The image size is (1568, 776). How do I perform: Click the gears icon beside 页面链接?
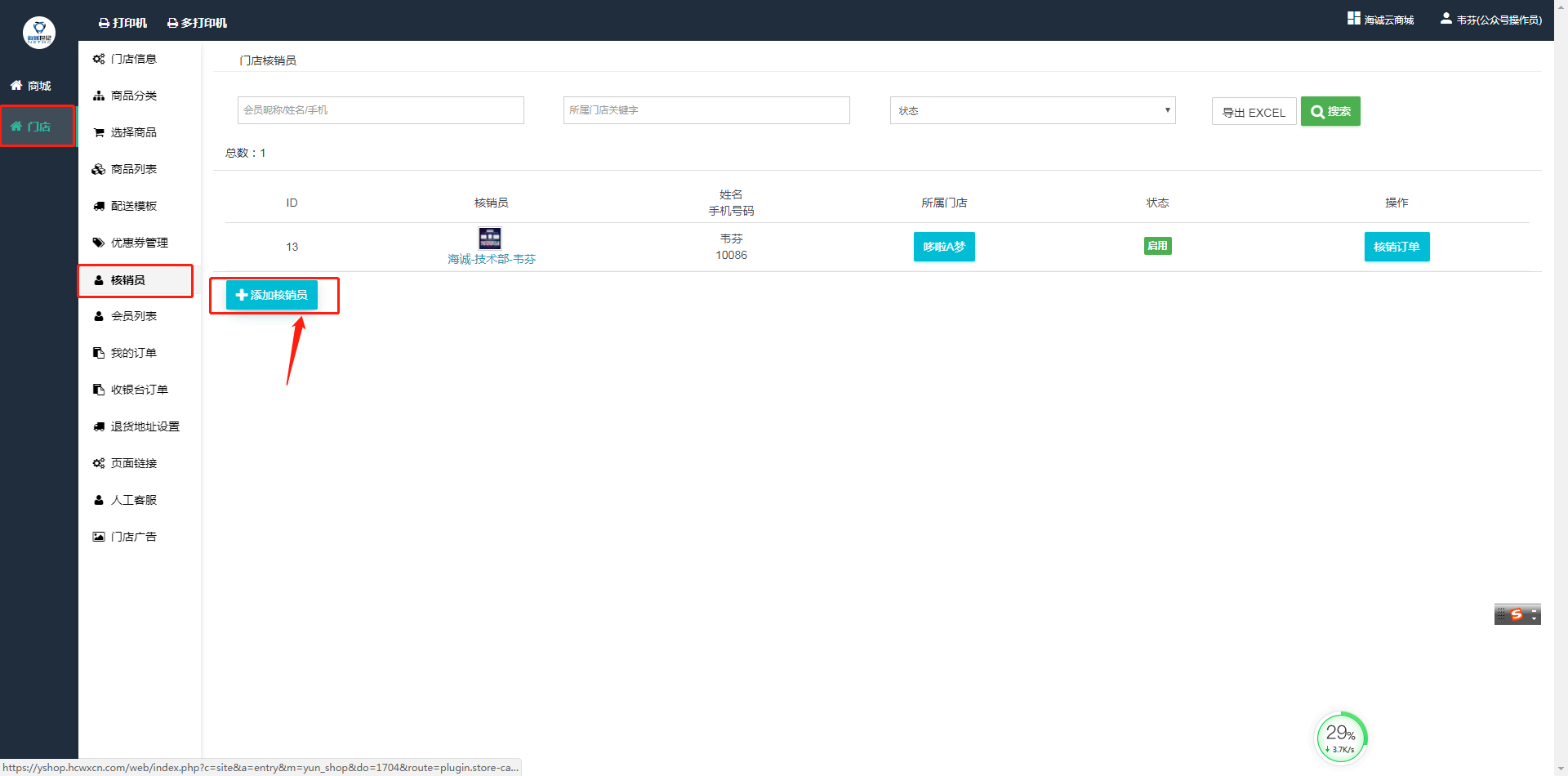(x=99, y=463)
